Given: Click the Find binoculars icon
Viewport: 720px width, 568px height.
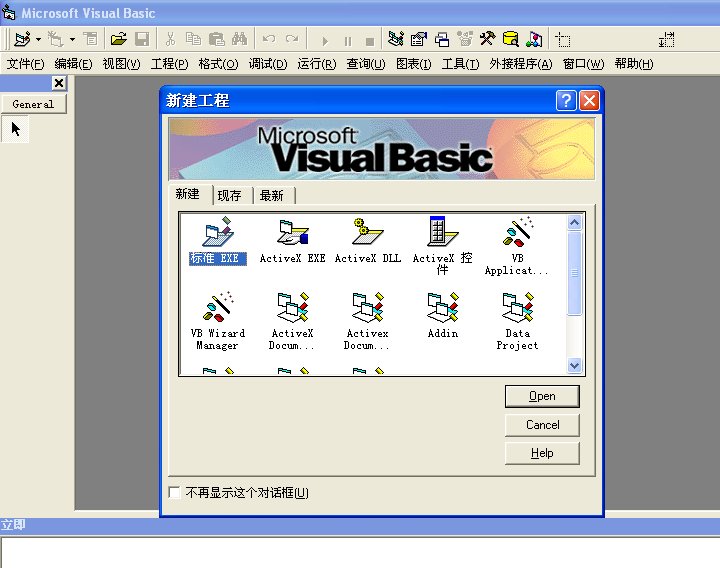Looking at the screenshot, I should (x=239, y=39).
